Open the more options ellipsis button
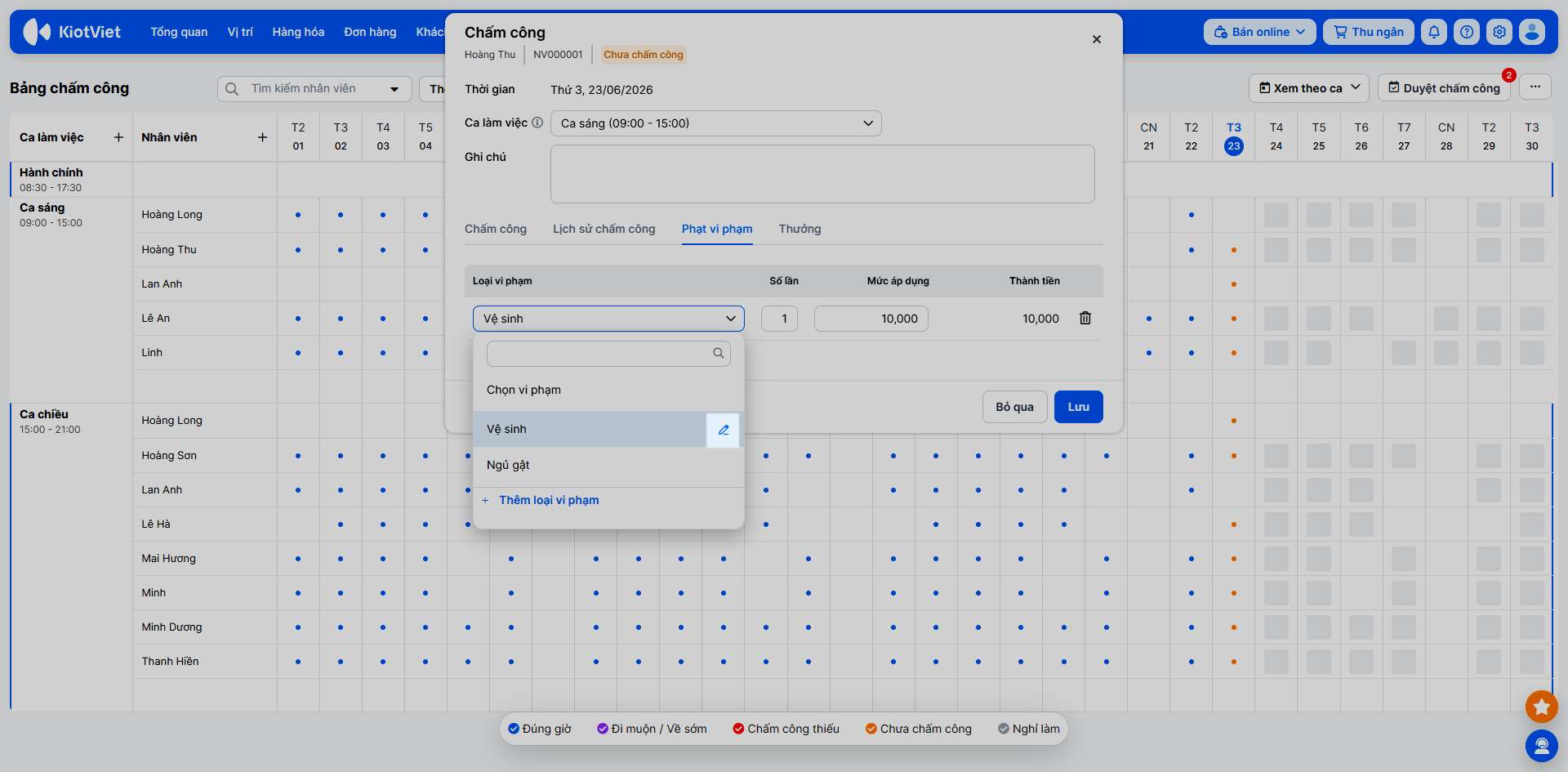This screenshot has height=772, width=1568. (x=1535, y=87)
